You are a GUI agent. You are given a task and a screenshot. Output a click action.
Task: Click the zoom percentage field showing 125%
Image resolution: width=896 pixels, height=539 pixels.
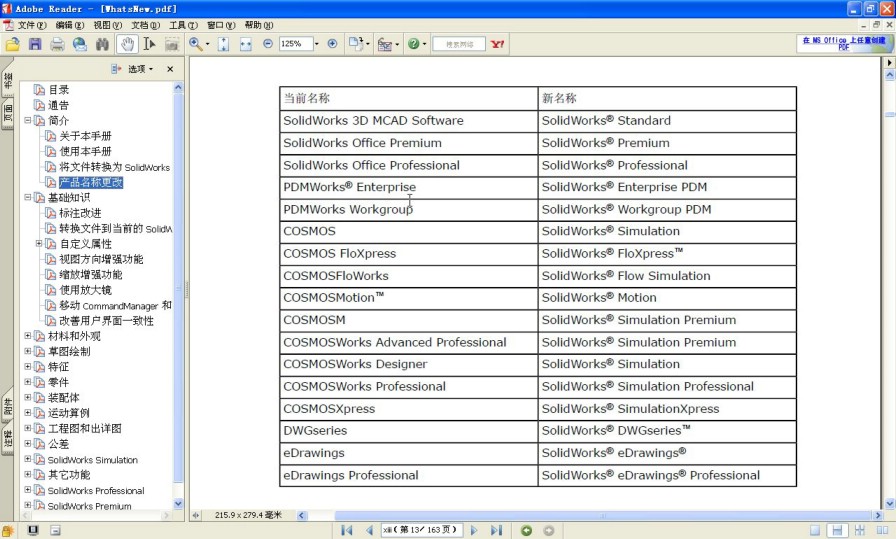click(295, 44)
